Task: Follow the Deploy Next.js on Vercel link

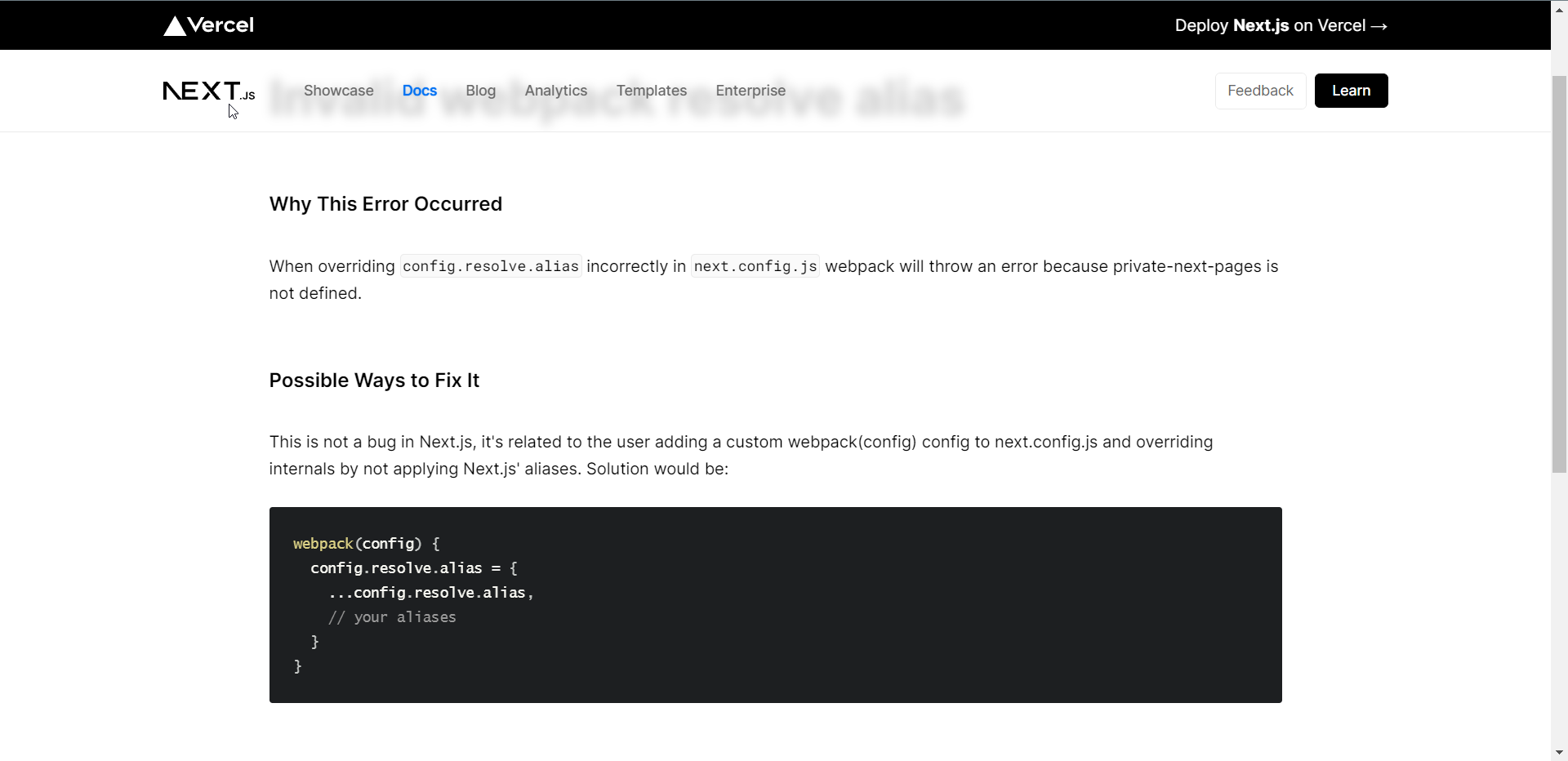Action: point(1281,25)
